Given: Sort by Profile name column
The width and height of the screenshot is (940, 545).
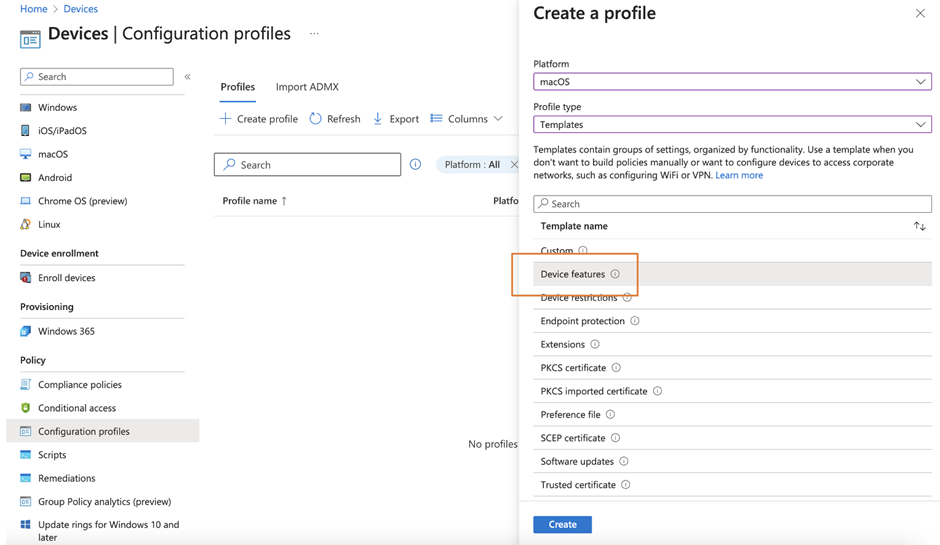Looking at the screenshot, I should [x=255, y=201].
